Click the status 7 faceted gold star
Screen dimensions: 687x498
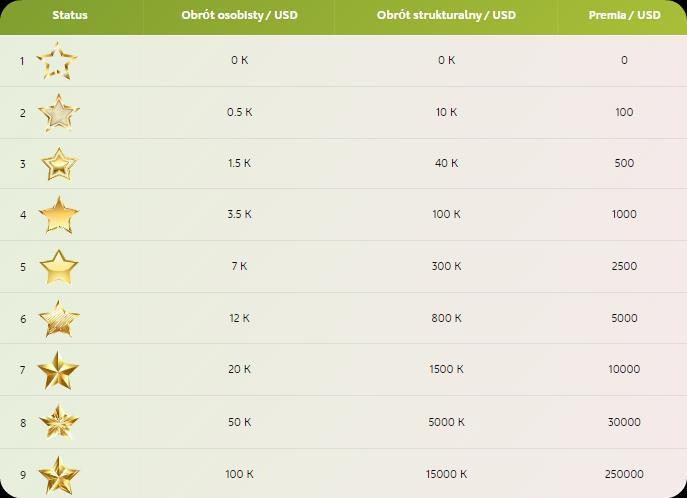(x=58, y=370)
